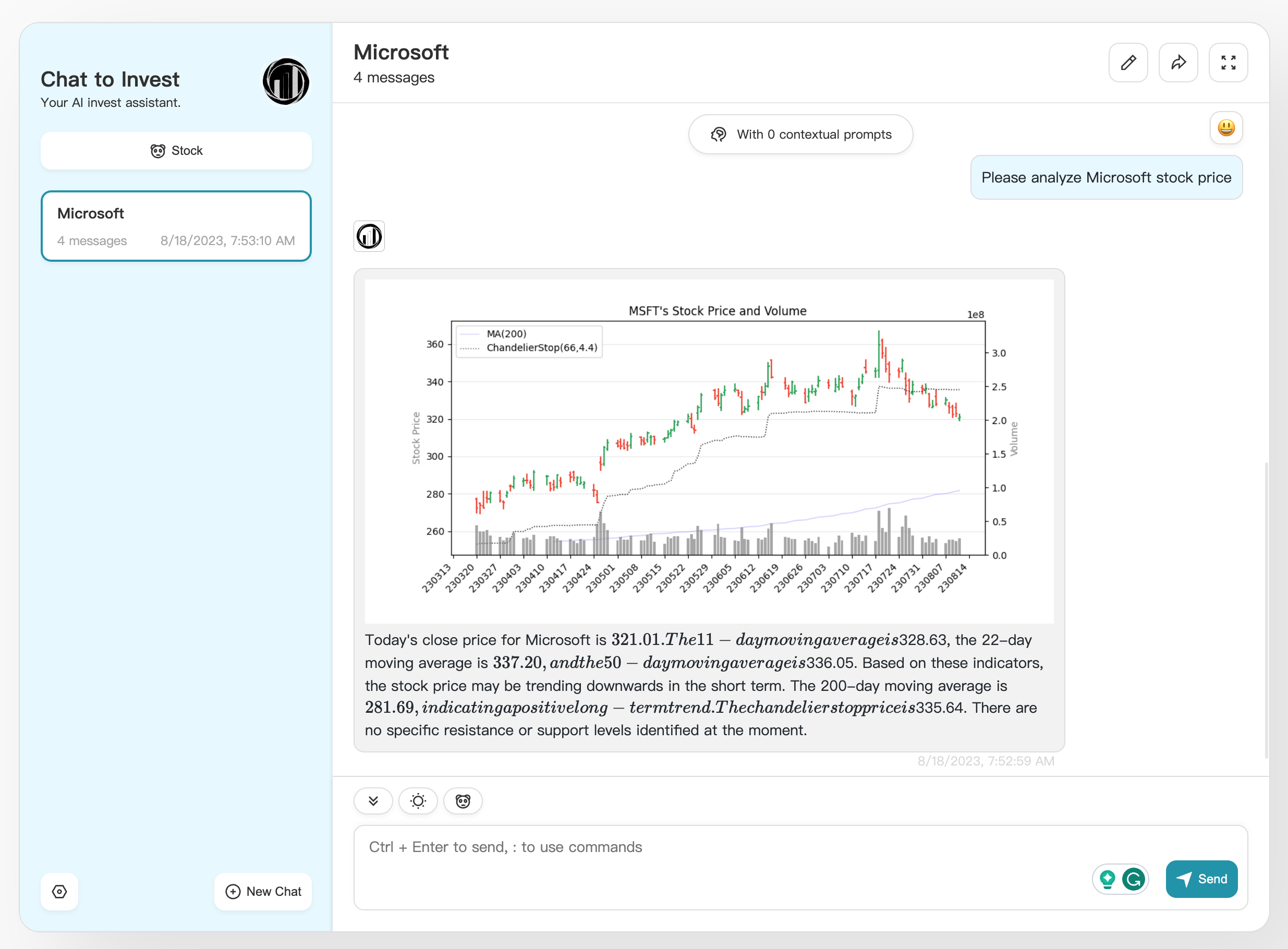The image size is (1288, 949).
Task: Click the Your AI invest assistant subtitle
Action: [111, 103]
